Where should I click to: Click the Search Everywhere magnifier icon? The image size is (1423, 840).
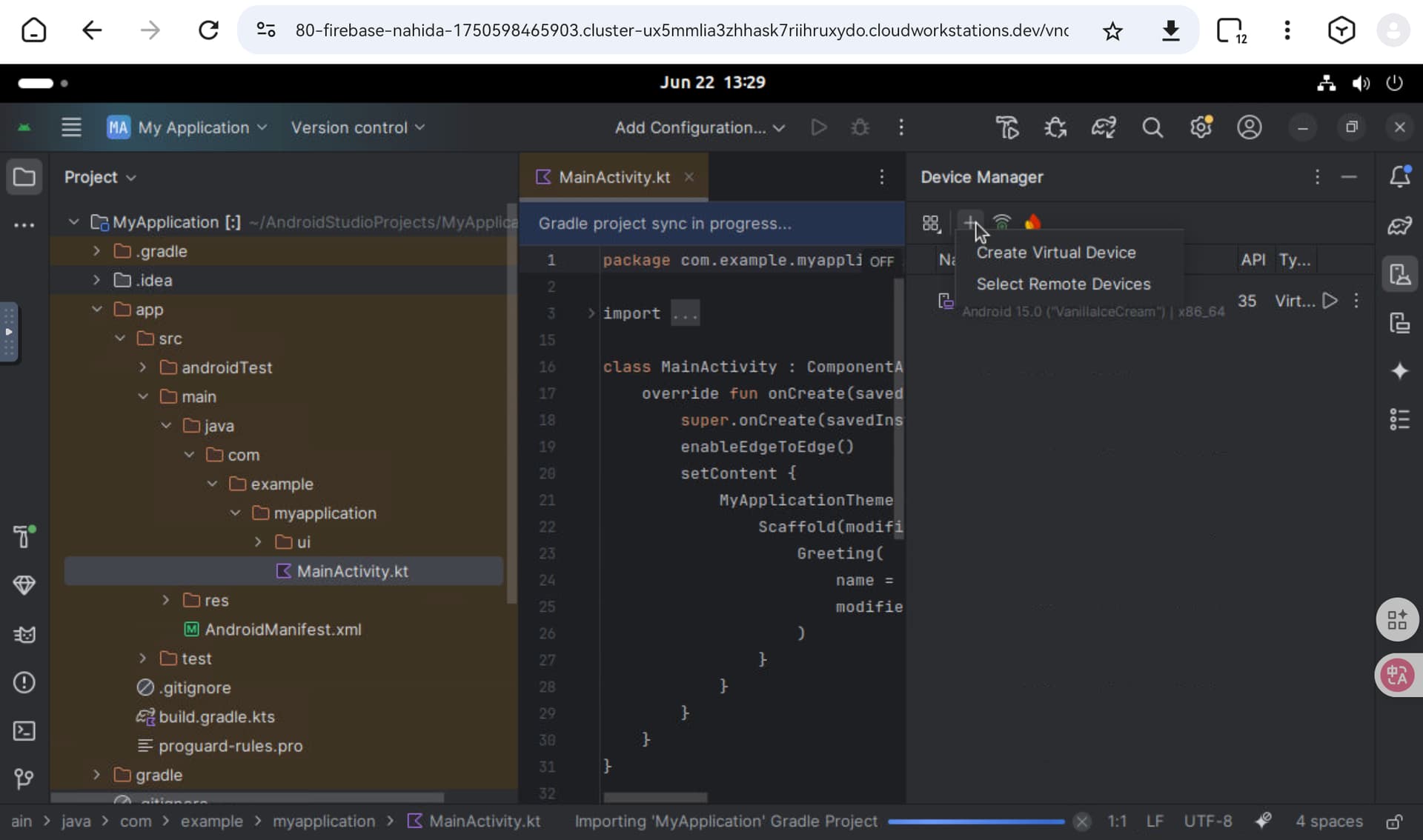pos(1152,127)
